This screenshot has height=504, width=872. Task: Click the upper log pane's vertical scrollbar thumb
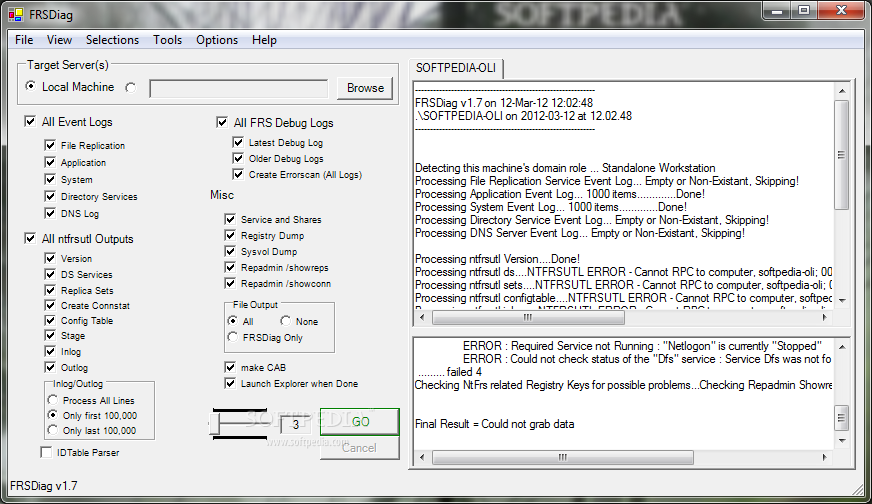(842, 155)
